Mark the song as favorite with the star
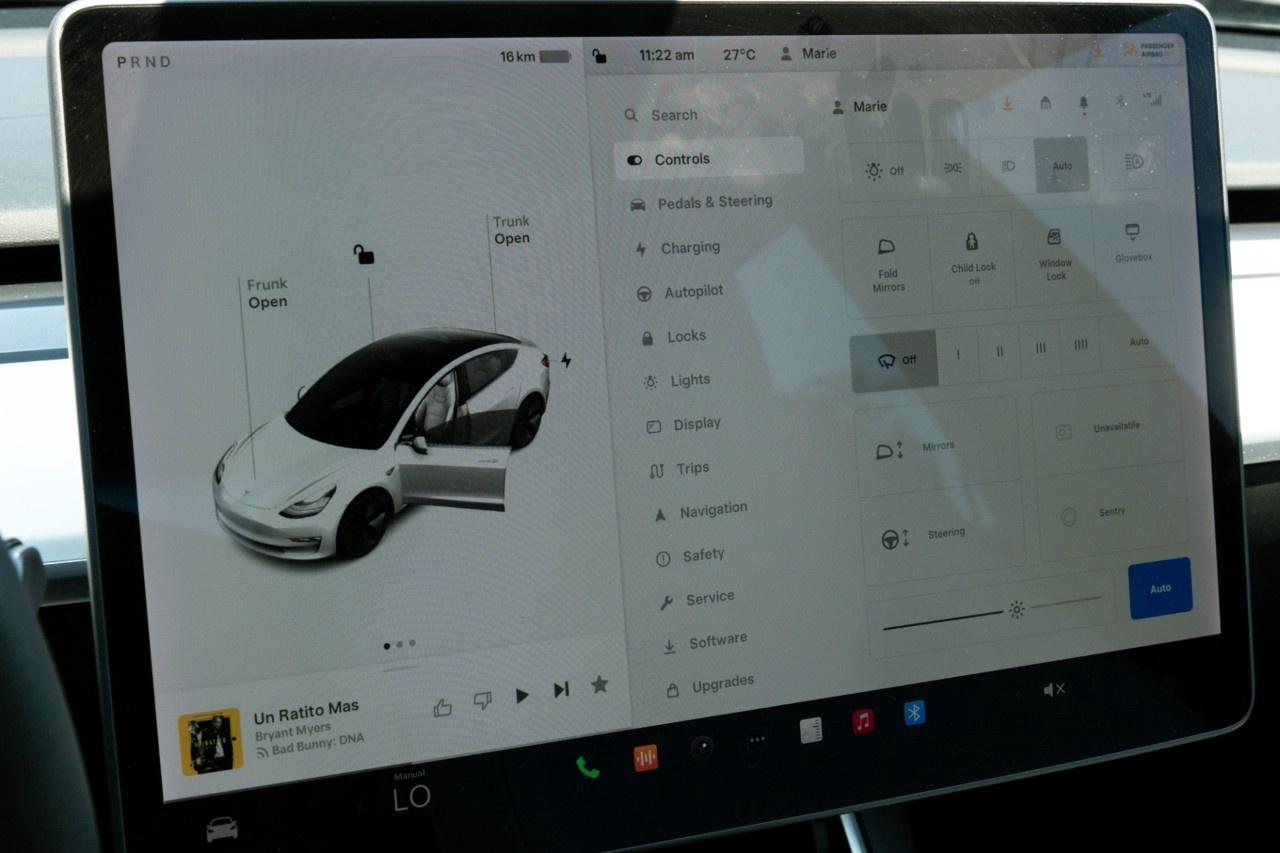Screen dimensions: 1280x853 click(x=599, y=684)
